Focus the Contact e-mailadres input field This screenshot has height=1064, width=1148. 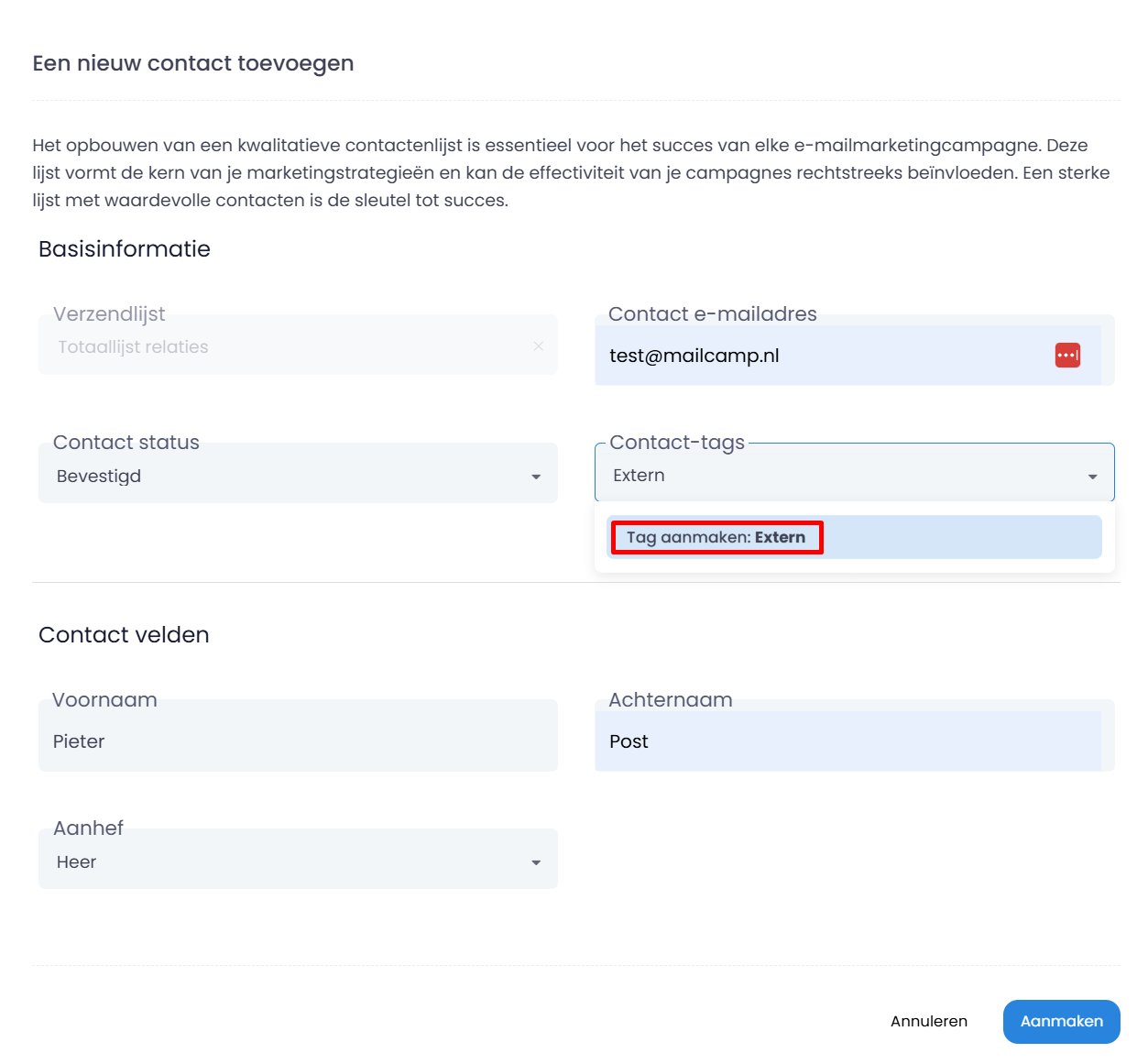click(825, 356)
